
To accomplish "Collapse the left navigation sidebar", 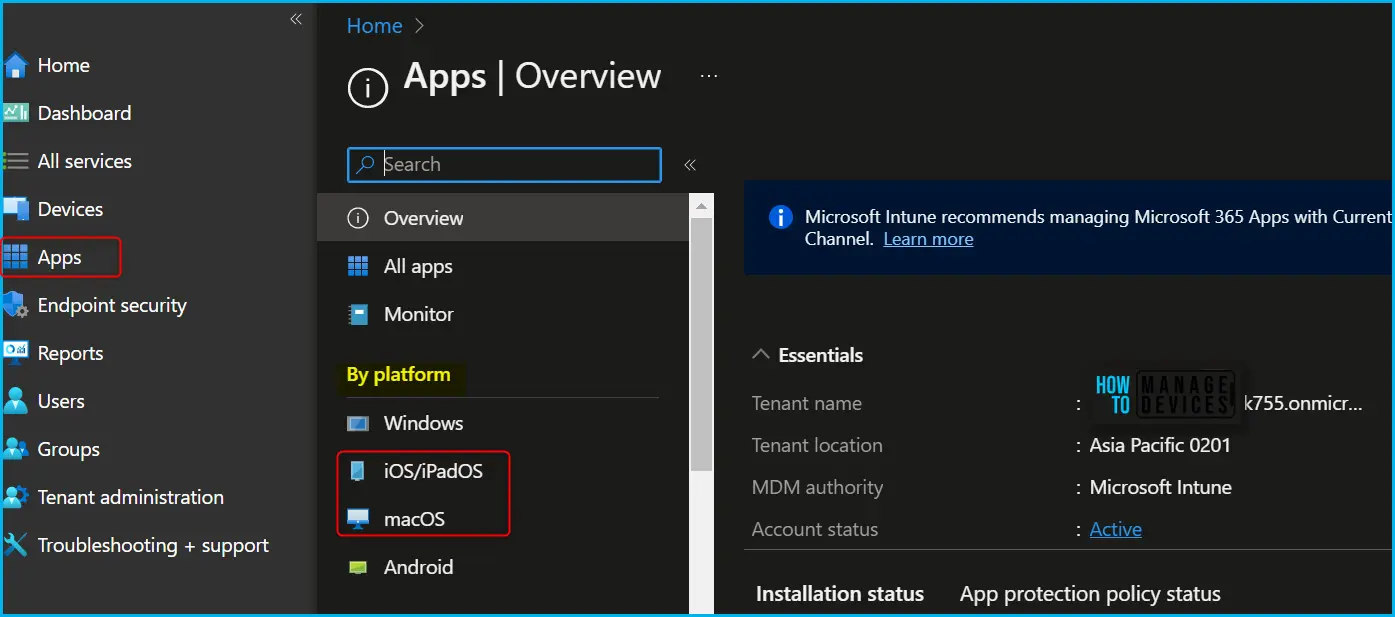I will pos(295,19).
